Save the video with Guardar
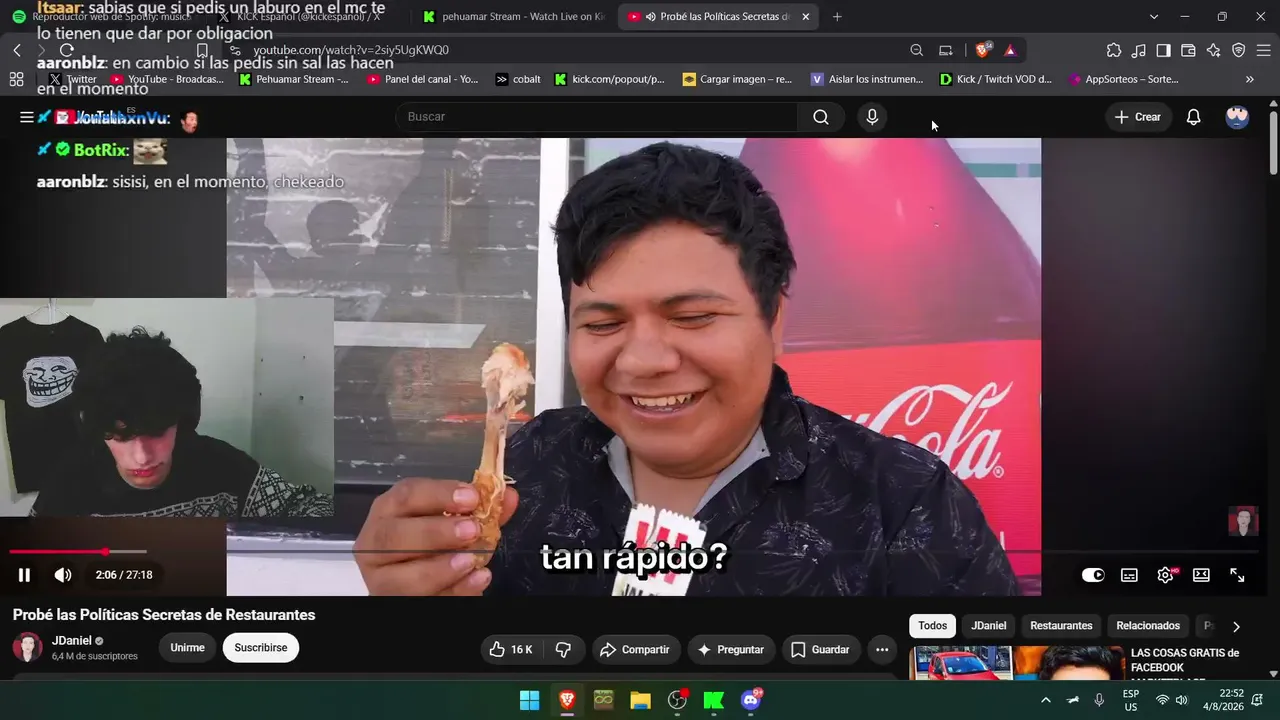 point(820,650)
